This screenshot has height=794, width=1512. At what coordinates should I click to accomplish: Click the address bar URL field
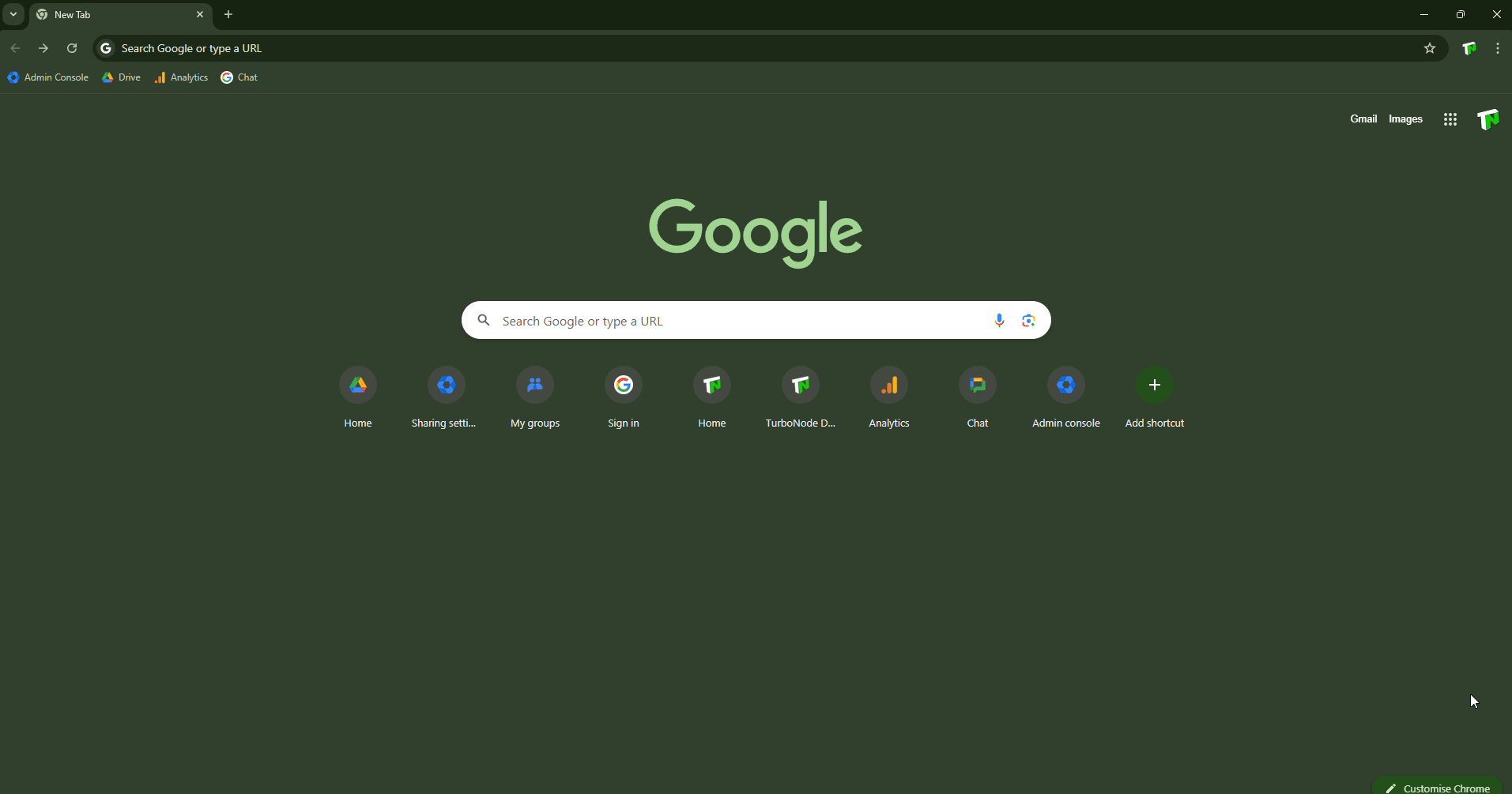(771, 48)
